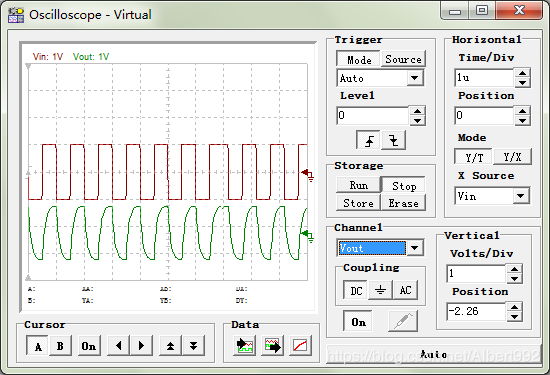The image size is (550, 375).
Task: Move cursor right with arrow button
Action: point(141,346)
